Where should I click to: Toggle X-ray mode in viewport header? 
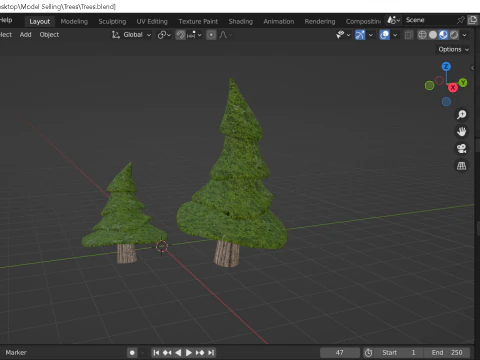click(408, 35)
